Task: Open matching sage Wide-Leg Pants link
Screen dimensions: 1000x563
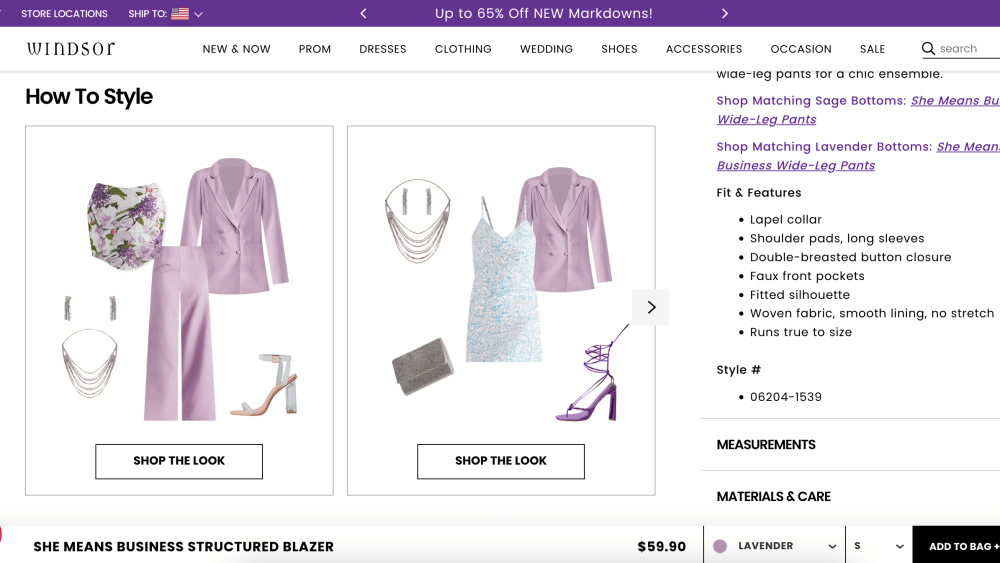Action: [x=767, y=119]
